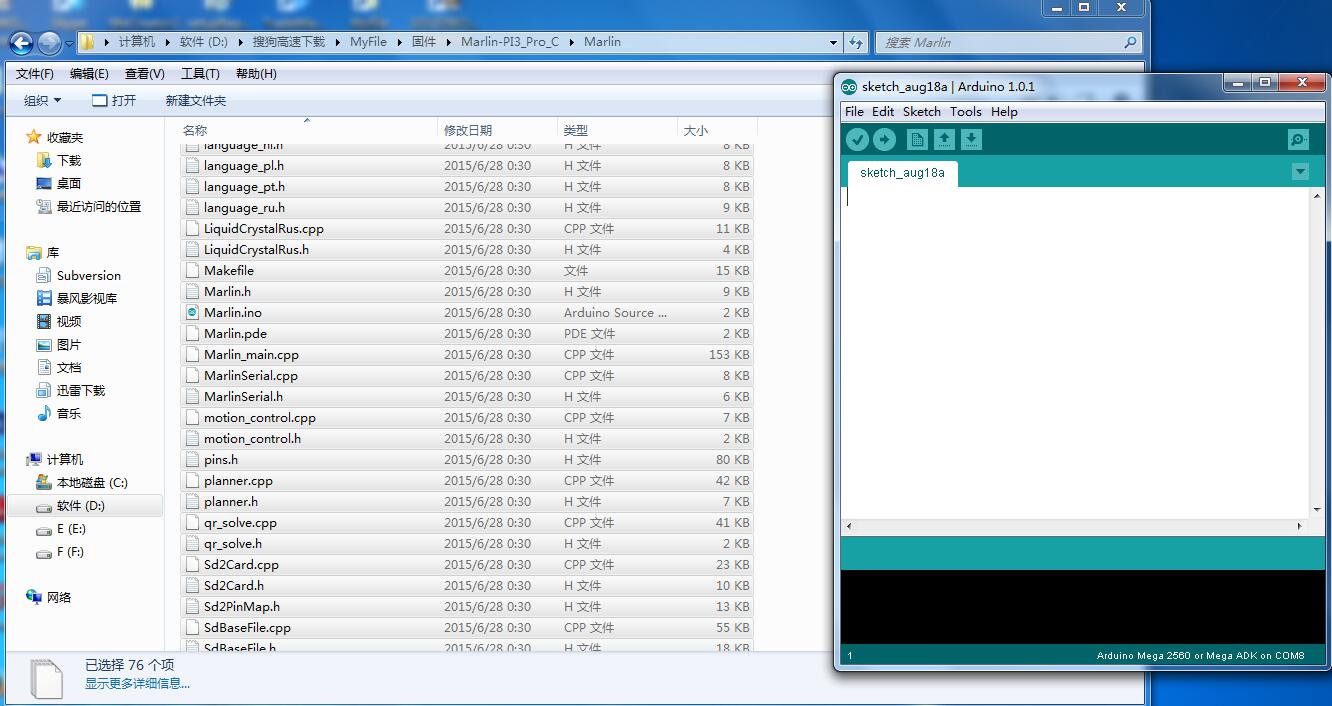The height and width of the screenshot is (706, 1332).
Task: Select E (E:) drive in the sidebar
Action: tap(71, 529)
